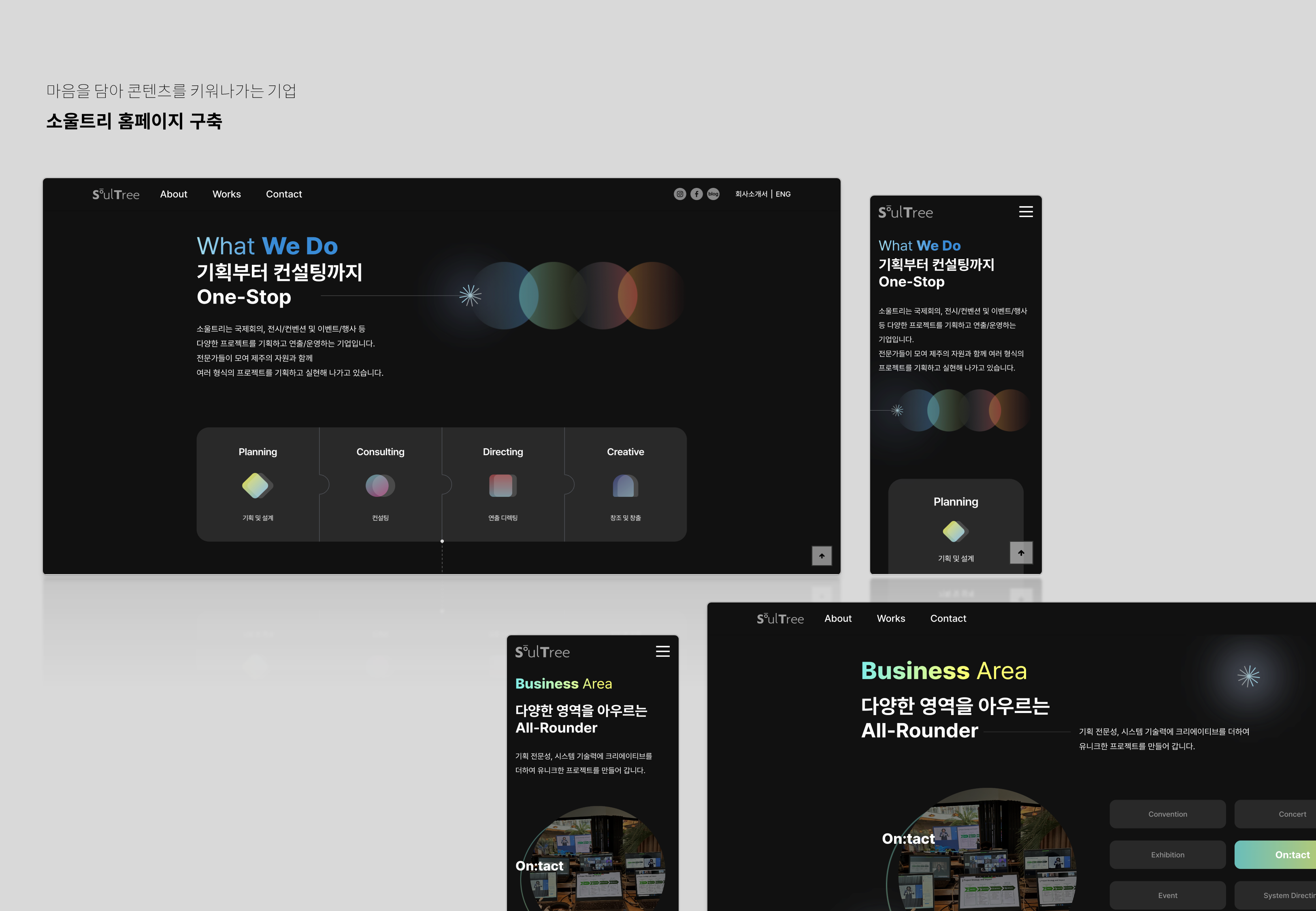1316x911 pixels.
Task: Click the red square Directing icon
Action: [503, 486]
